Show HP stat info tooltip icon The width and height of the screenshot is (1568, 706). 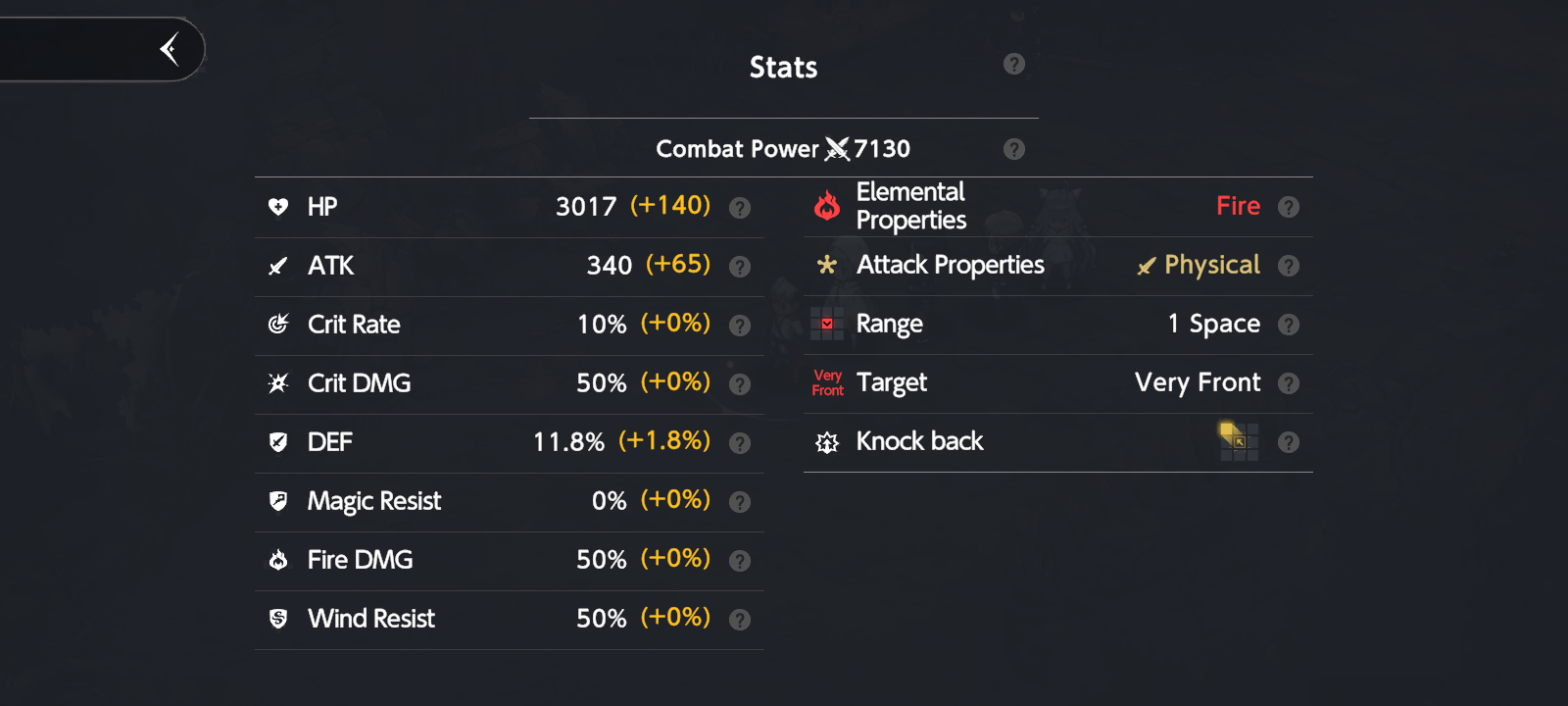[740, 208]
